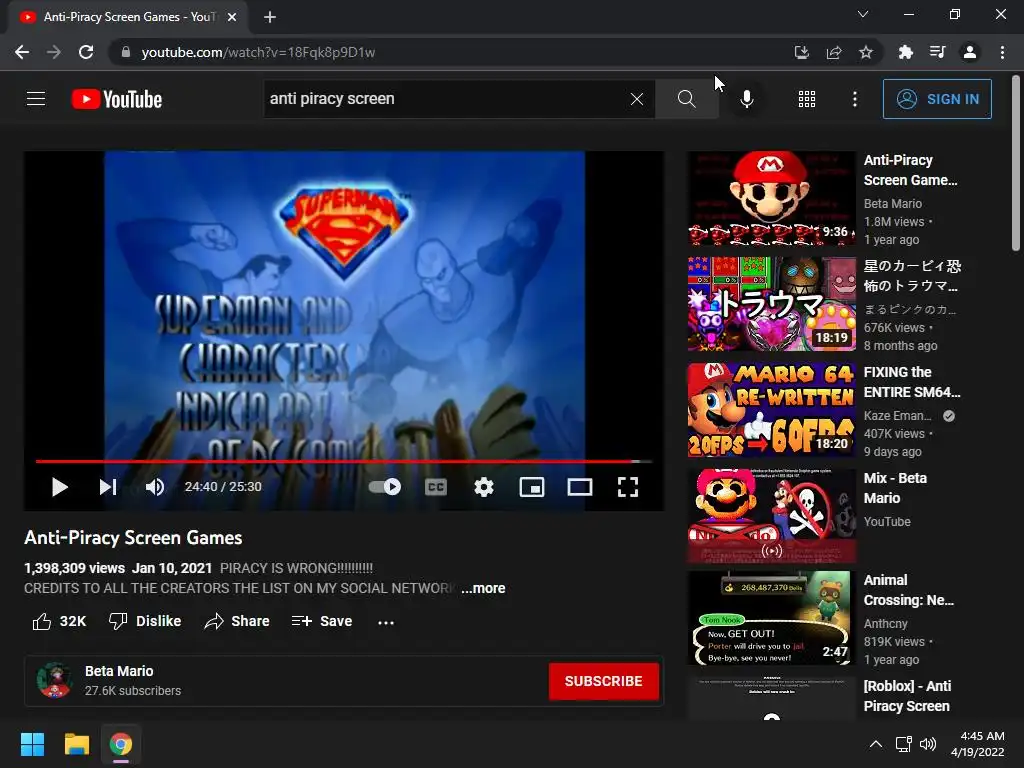
Task: Share this page from the address bar
Action: tap(834, 52)
